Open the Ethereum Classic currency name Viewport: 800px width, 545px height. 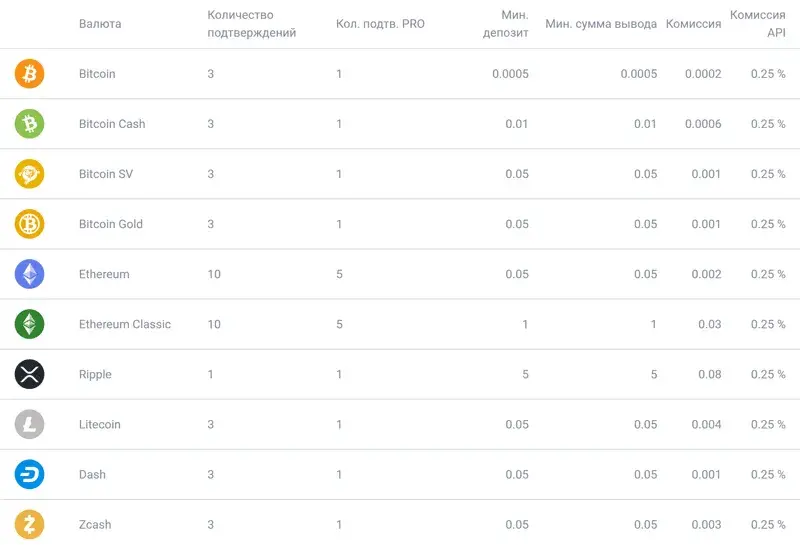(x=125, y=324)
